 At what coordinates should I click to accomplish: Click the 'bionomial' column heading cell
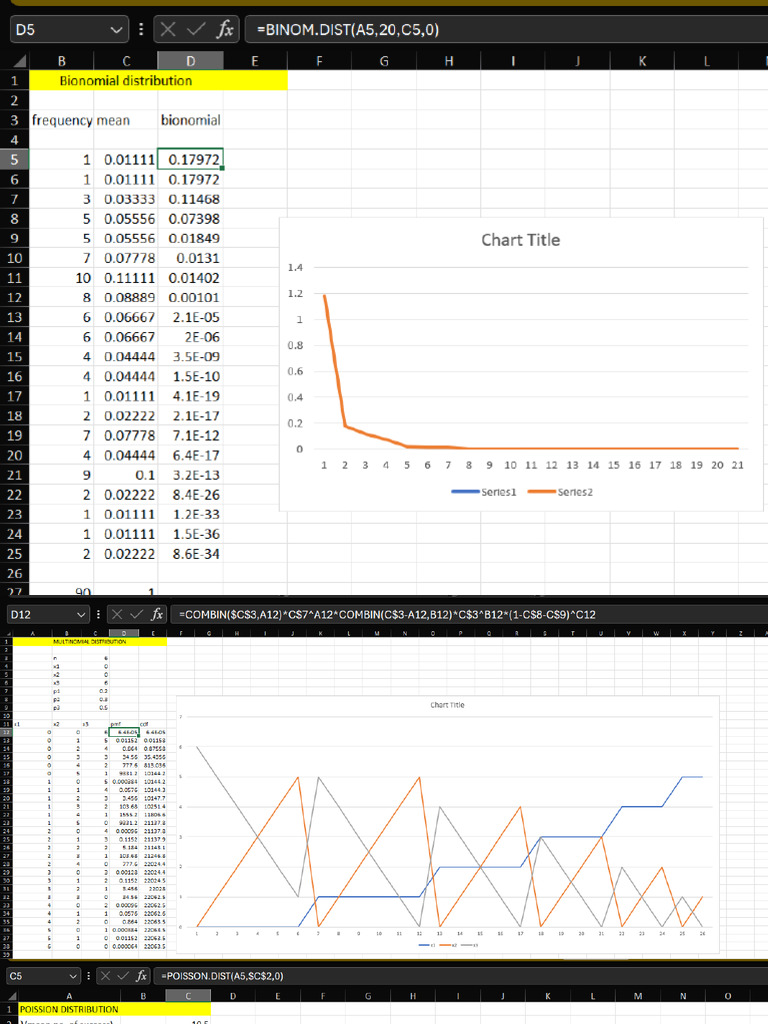pos(190,120)
